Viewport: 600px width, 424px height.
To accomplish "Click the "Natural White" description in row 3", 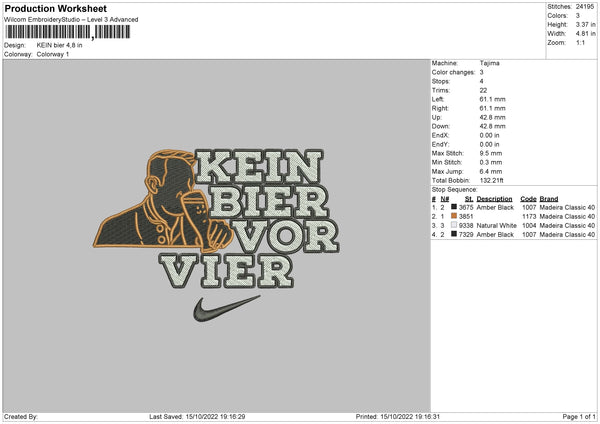I will tap(497, 226).
